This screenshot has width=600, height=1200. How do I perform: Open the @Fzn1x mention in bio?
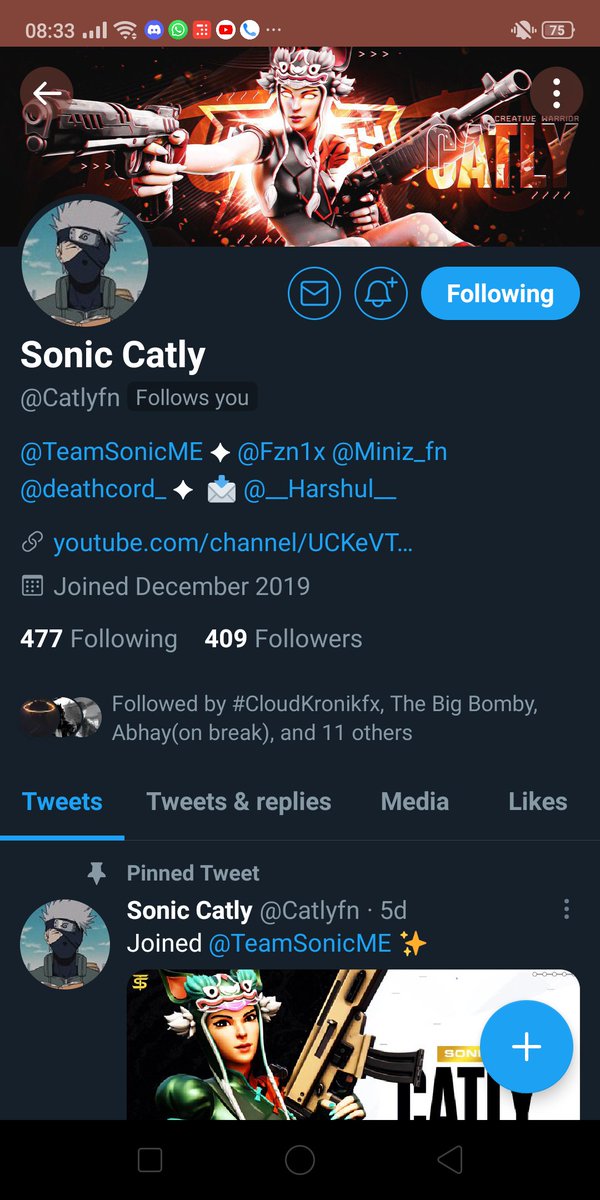(x=282, y=452)
